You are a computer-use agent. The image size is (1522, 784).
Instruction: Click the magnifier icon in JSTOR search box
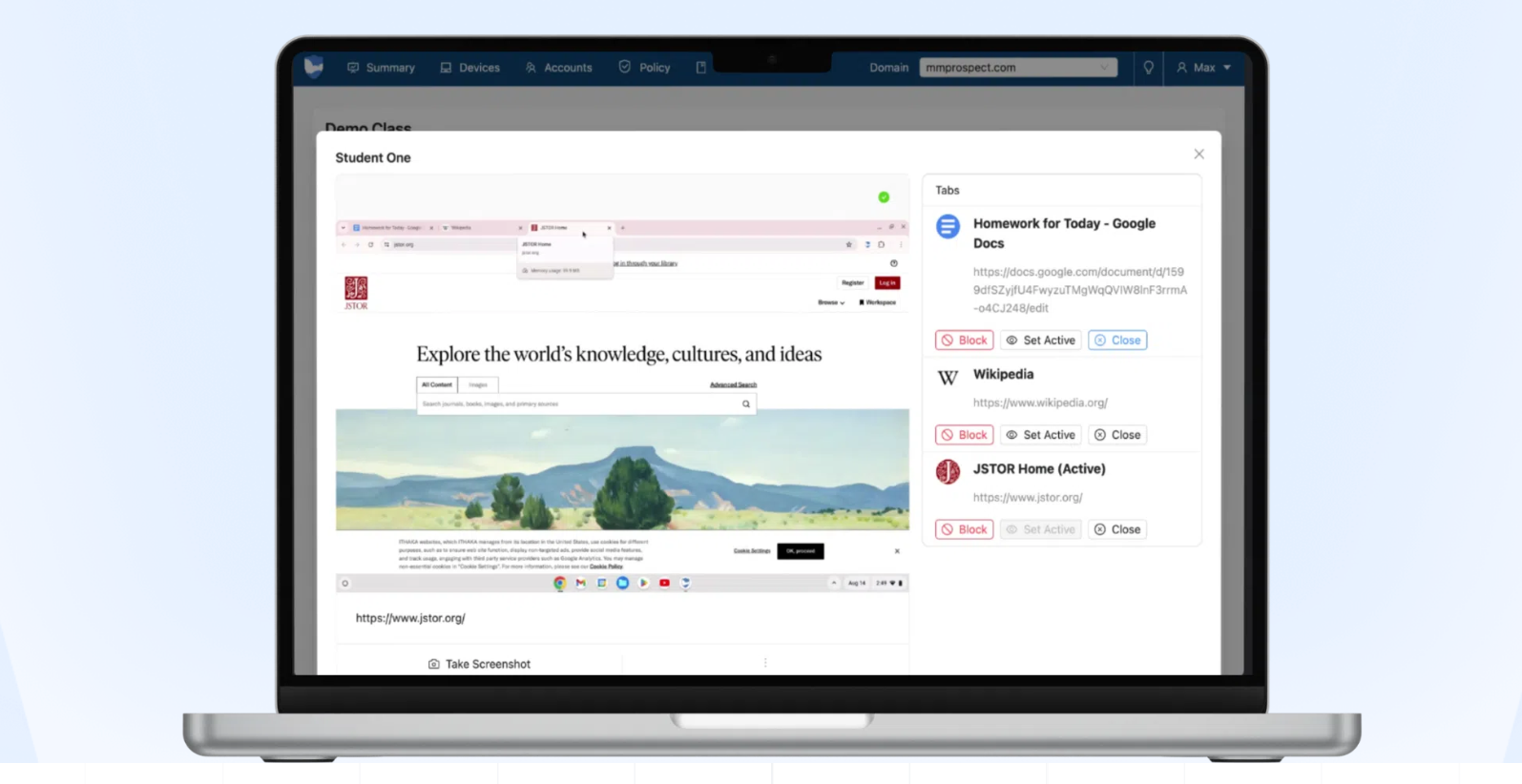[x=746, y=404]
